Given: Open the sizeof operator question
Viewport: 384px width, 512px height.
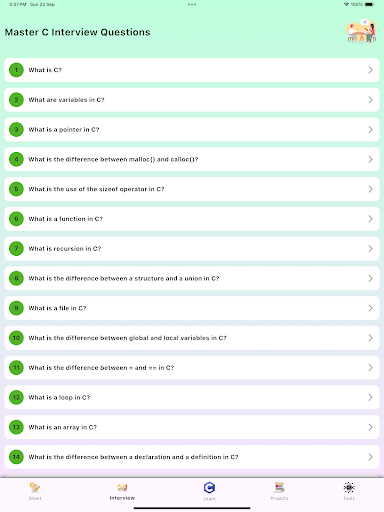Looking at the screenshot, I should pos(192,189).
